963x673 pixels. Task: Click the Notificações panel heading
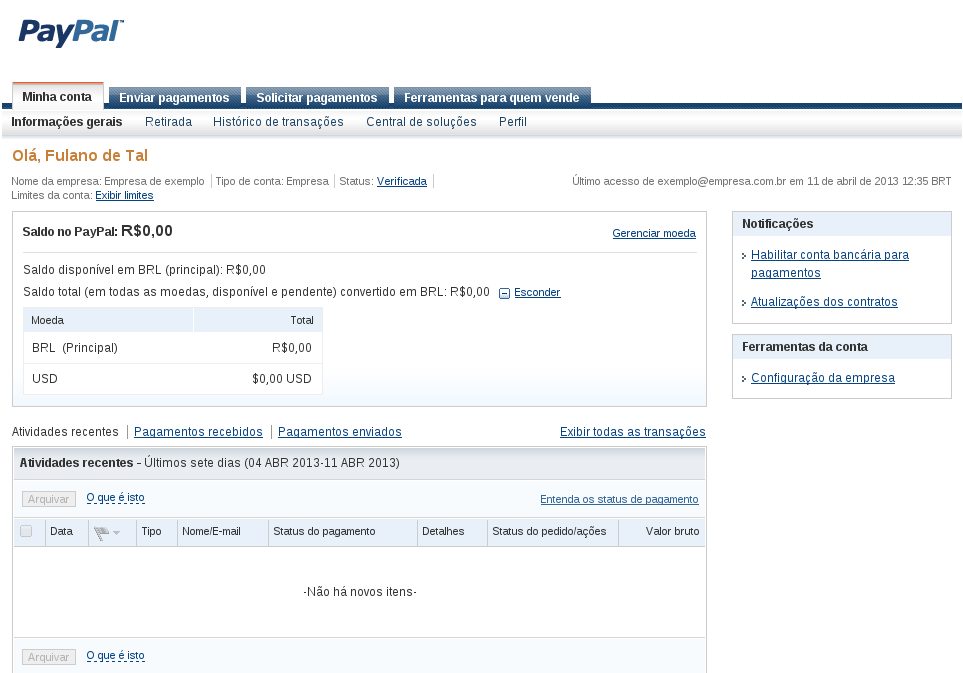[x=778, y=224]
